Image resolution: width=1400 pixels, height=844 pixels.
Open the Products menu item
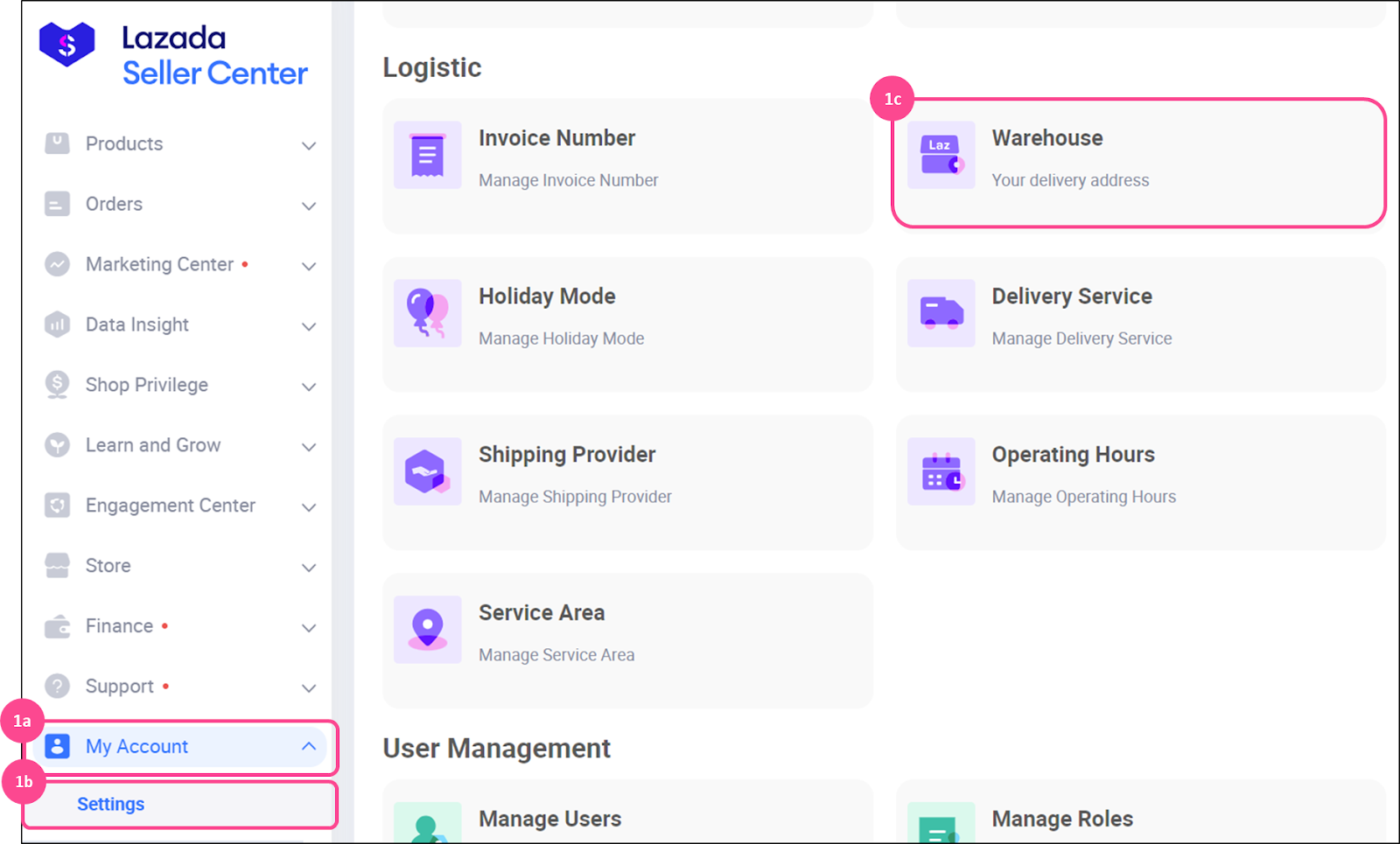tap(124, 143)
